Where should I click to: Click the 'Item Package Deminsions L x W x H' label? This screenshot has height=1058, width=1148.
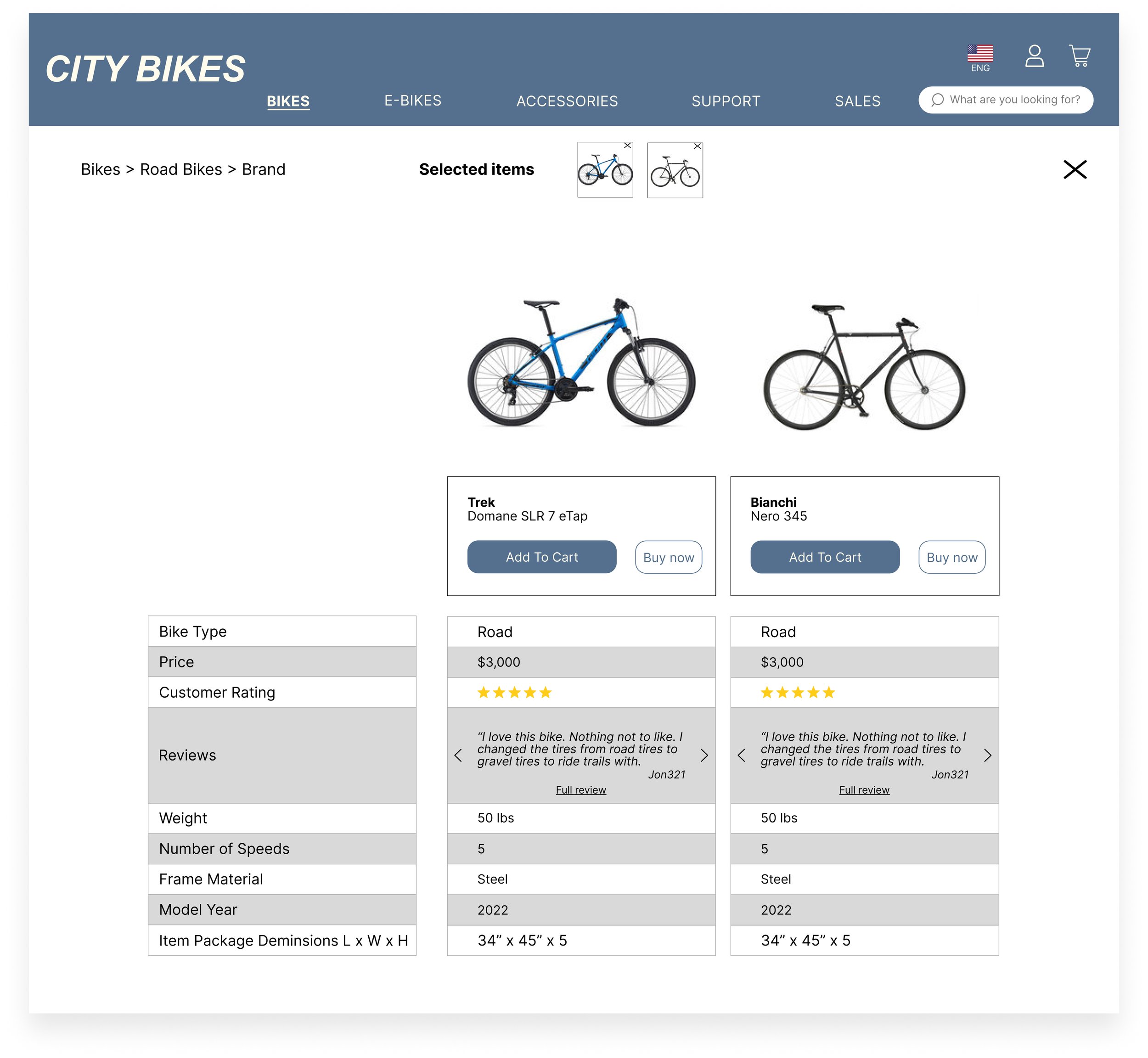[x=284, y=940]
